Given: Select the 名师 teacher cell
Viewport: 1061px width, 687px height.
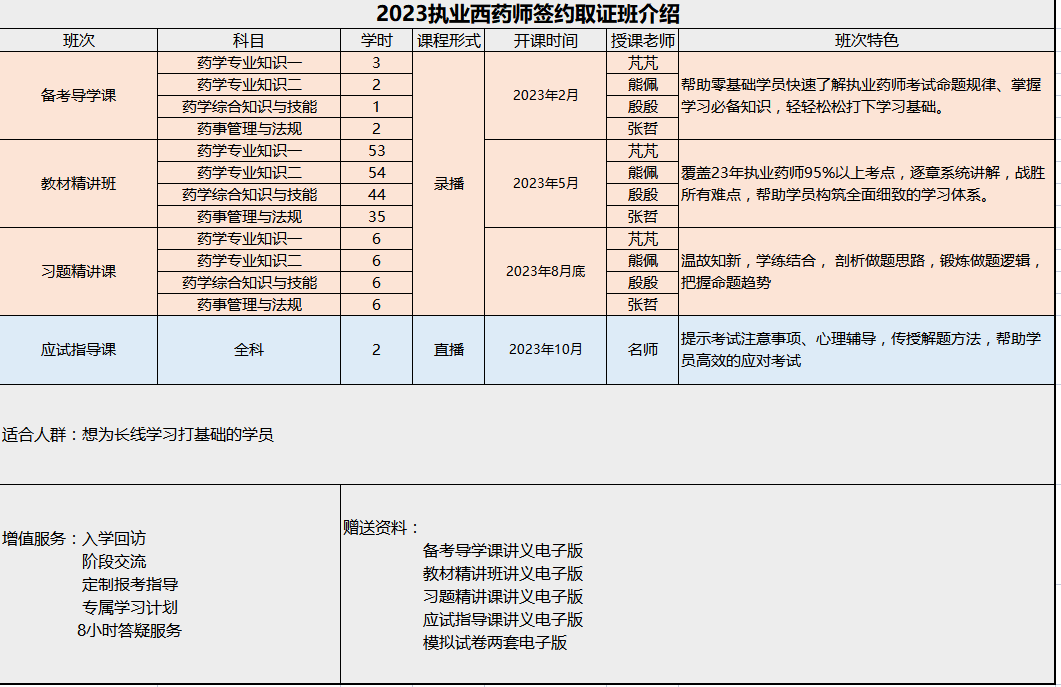Looking at the screenshot, I should pos(642,350).
